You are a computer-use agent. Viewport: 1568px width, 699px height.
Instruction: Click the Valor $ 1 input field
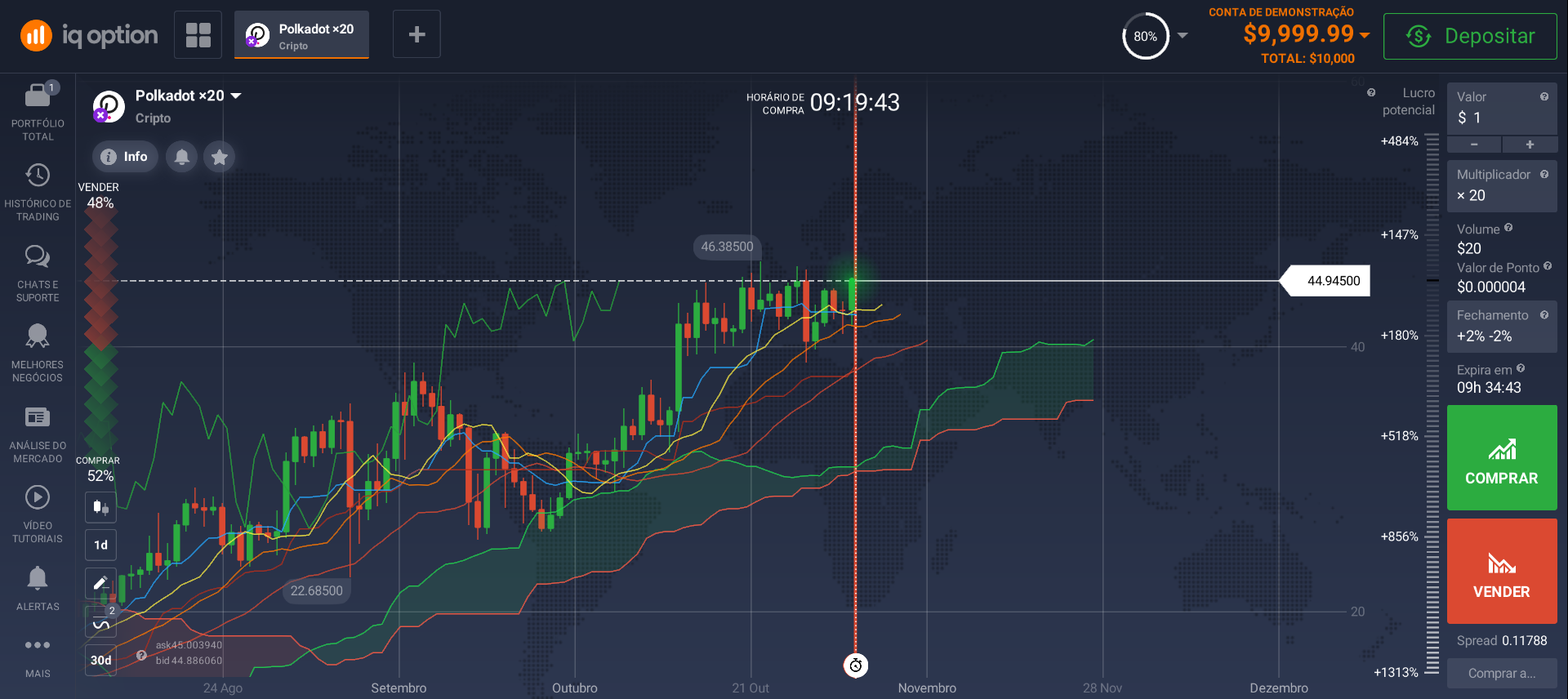tap(1502, 108)
